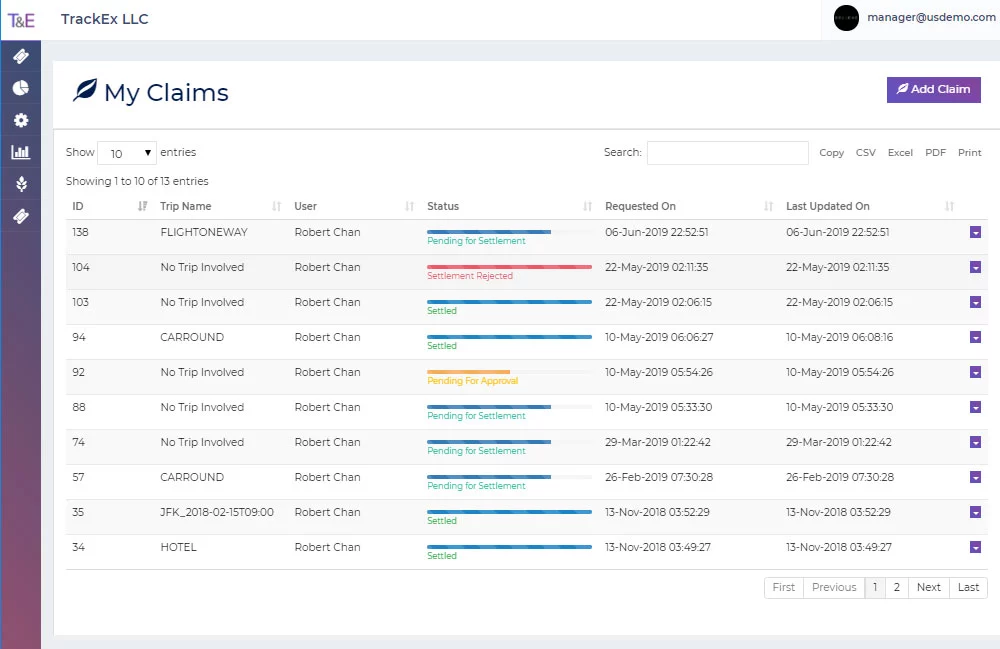The image size is (1000, 649).
Task: Click the manager profile avatar
Action: coord(846,18)
